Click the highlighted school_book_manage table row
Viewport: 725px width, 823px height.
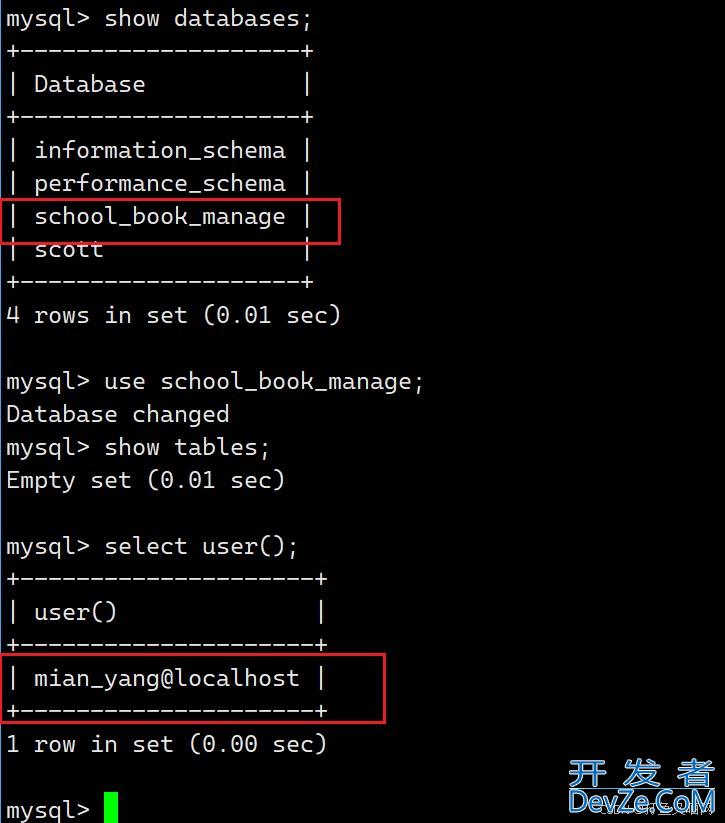click(160, 217)
